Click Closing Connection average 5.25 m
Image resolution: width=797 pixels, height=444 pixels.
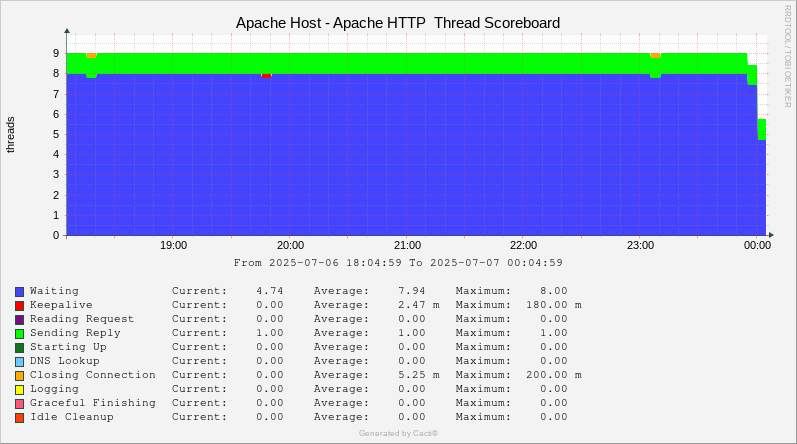pos(419,375)
